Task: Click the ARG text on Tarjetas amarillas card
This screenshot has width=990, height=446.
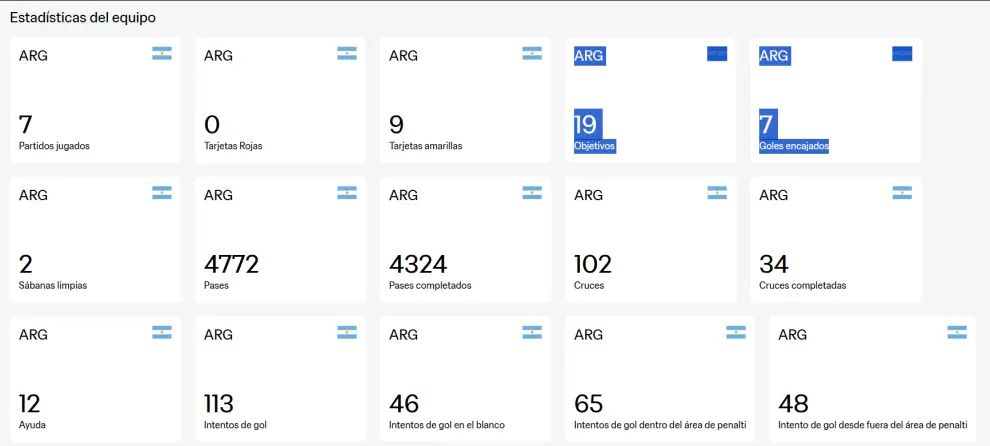Action: [x=403, y=56]
